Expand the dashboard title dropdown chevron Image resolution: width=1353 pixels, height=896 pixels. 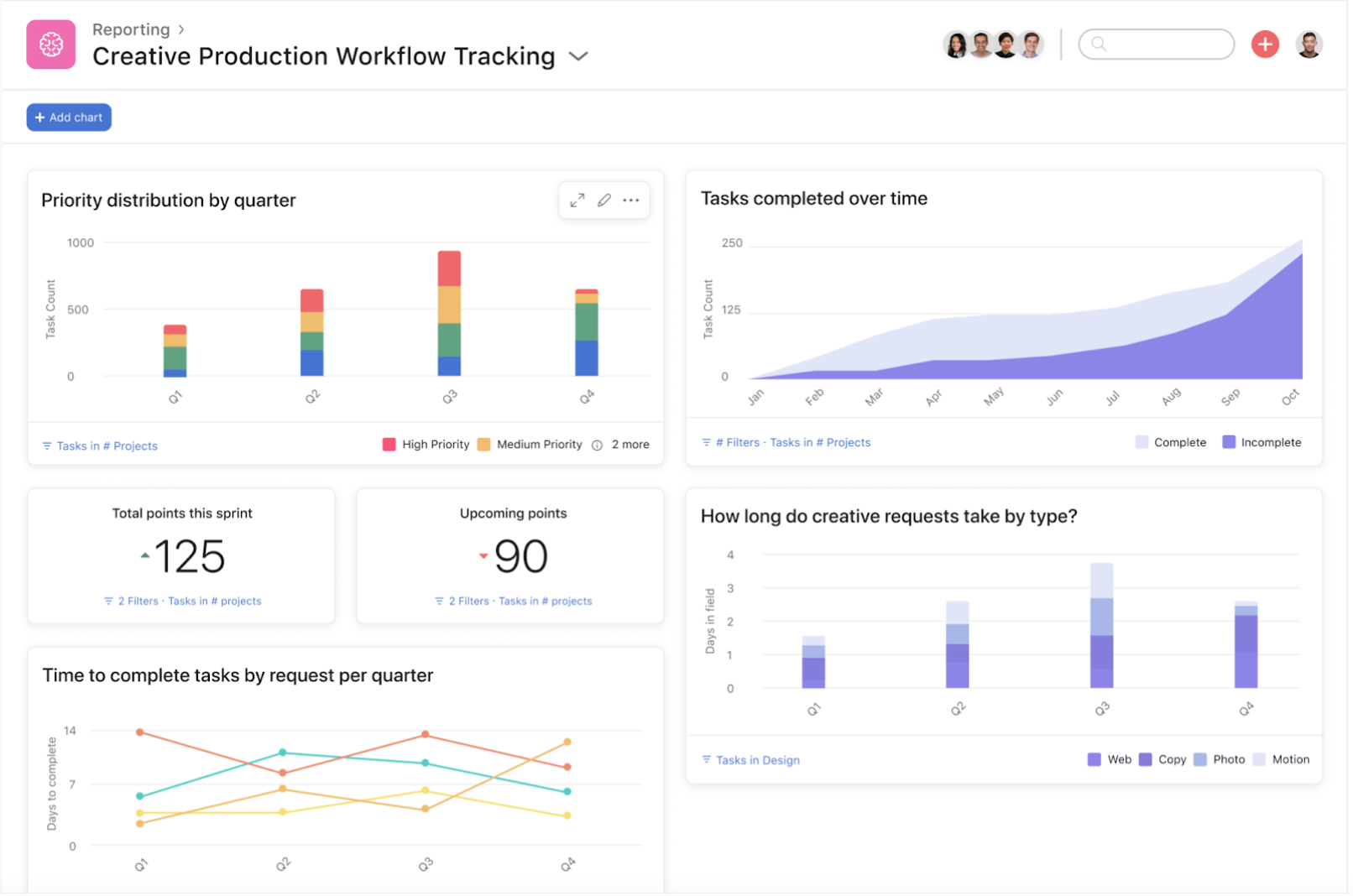[578, 56]
